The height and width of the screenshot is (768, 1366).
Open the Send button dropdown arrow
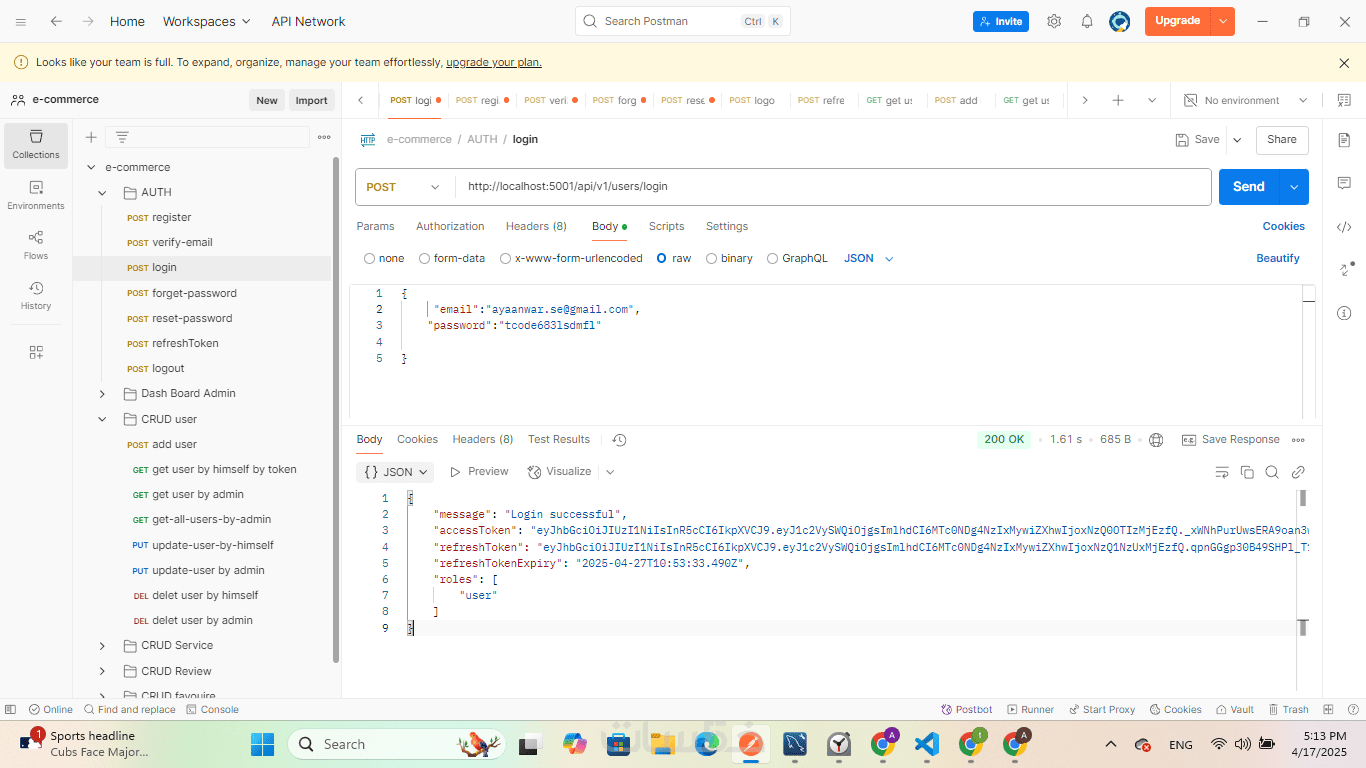click(x=1294, y=187)
